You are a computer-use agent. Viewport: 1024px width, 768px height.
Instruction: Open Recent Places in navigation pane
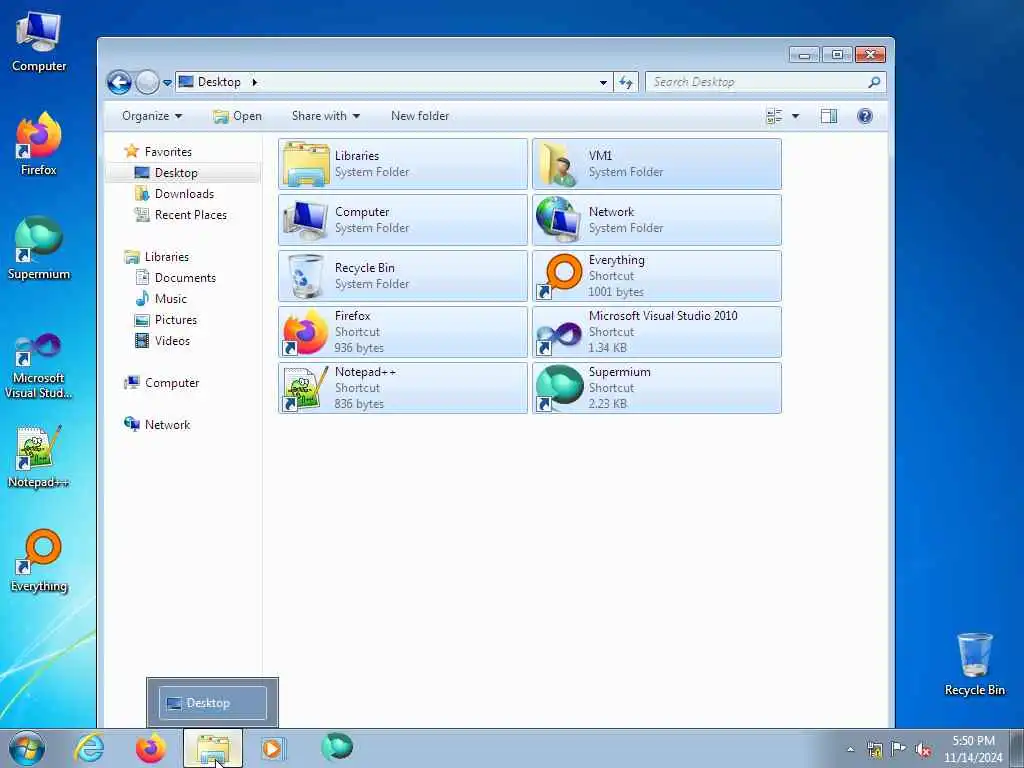tap(191, 215)
